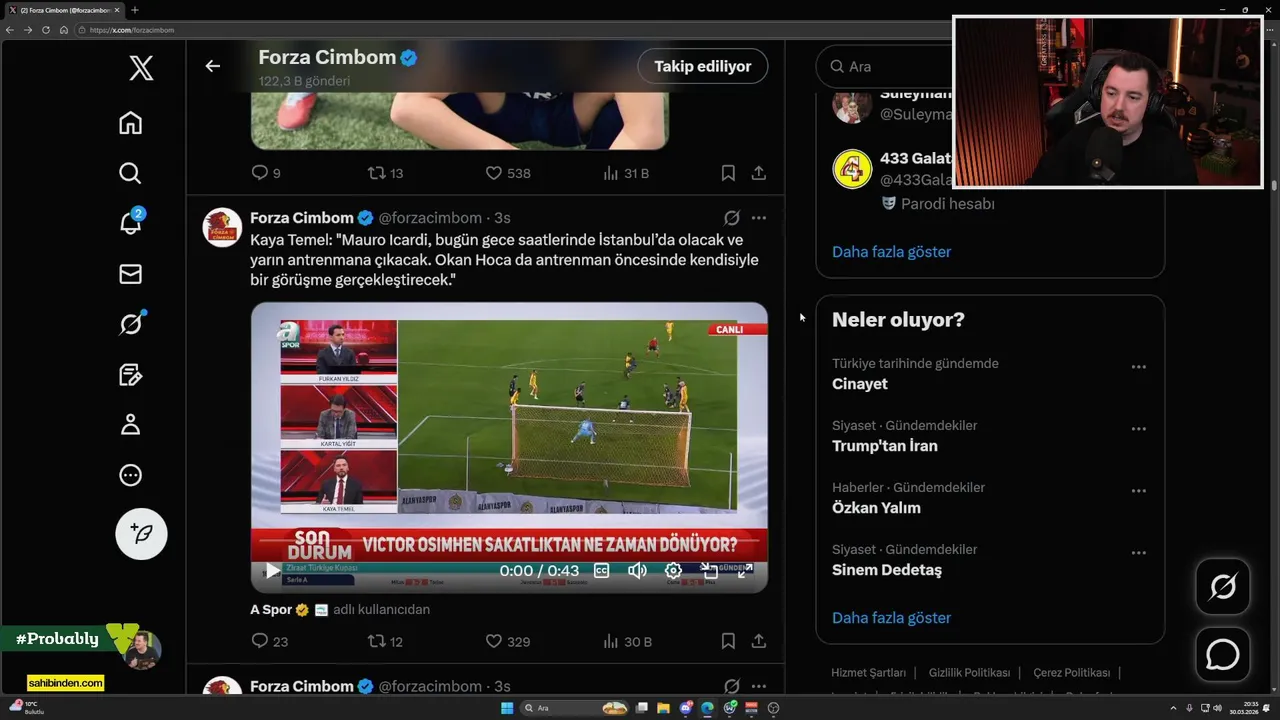
Task: Open three-dot menu for Sinem Dedetaş
Action: click(1138, 553)
